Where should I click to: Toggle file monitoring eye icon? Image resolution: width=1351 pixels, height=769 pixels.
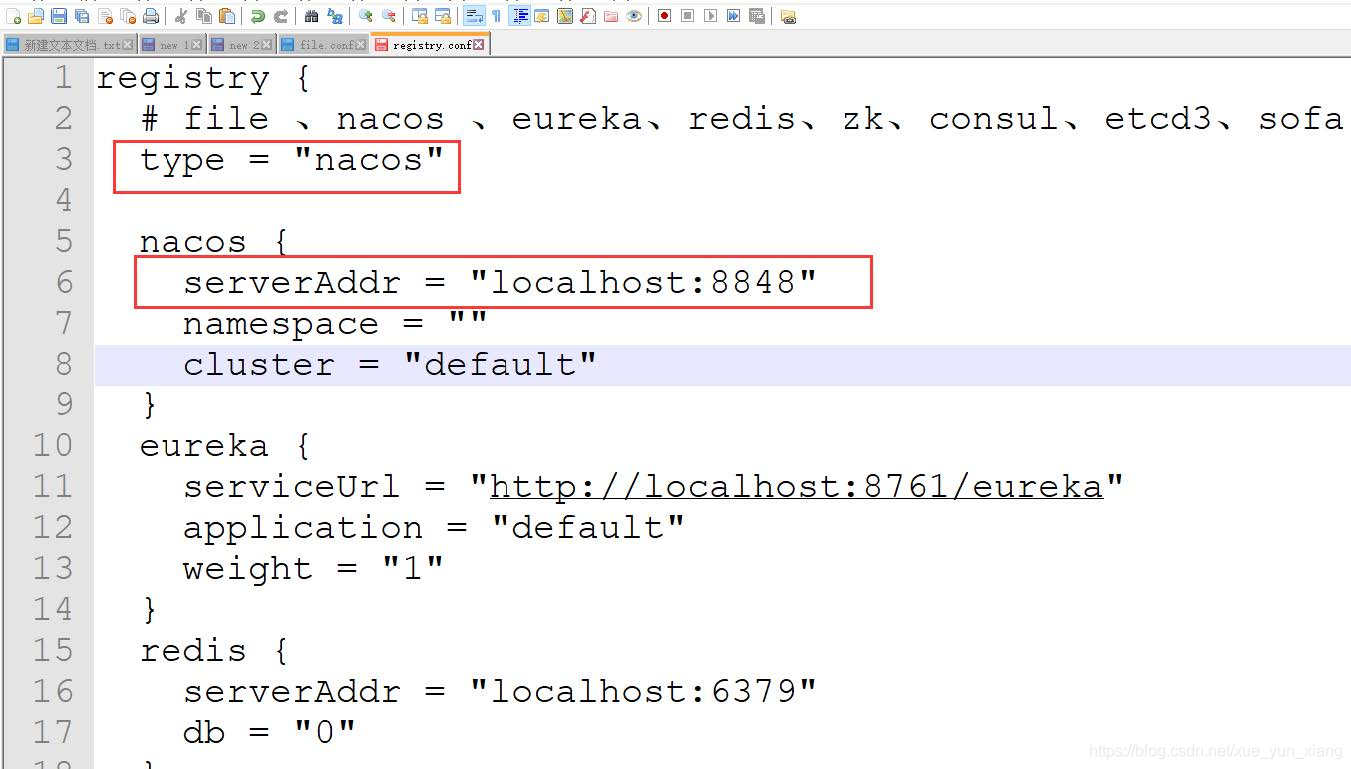[x=634, y=16]
